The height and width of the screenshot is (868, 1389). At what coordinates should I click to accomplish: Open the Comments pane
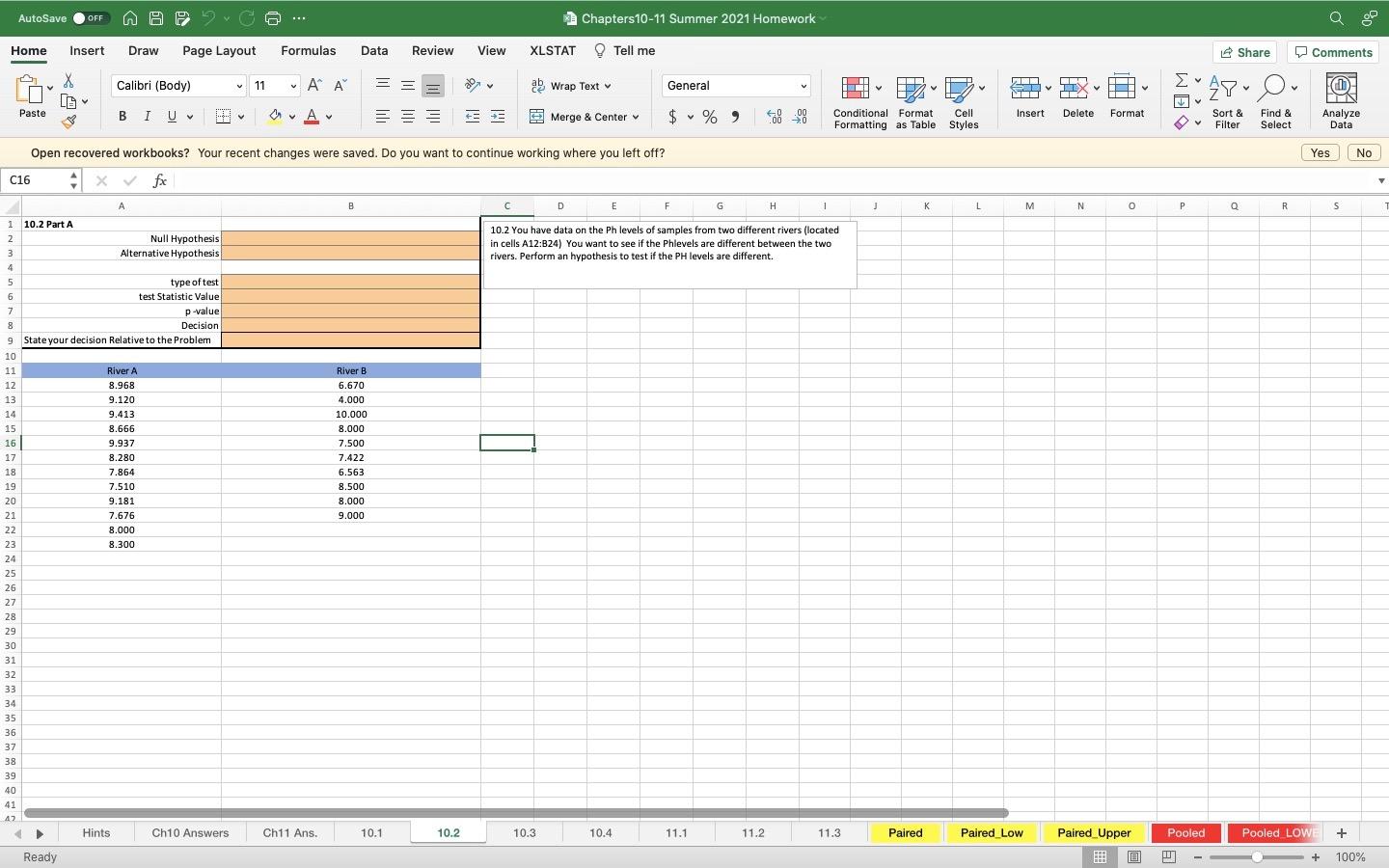[x=1333, y=53]
